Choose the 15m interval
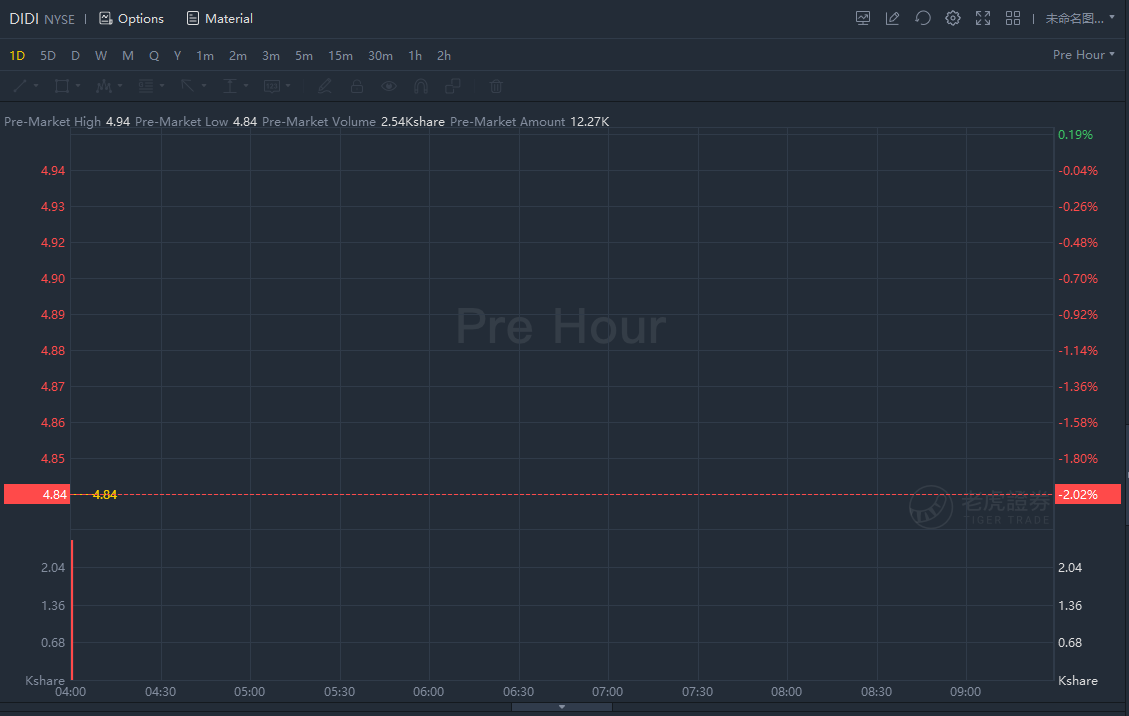Viewport: 1129px width, 716px height. [x=341, y=55]
